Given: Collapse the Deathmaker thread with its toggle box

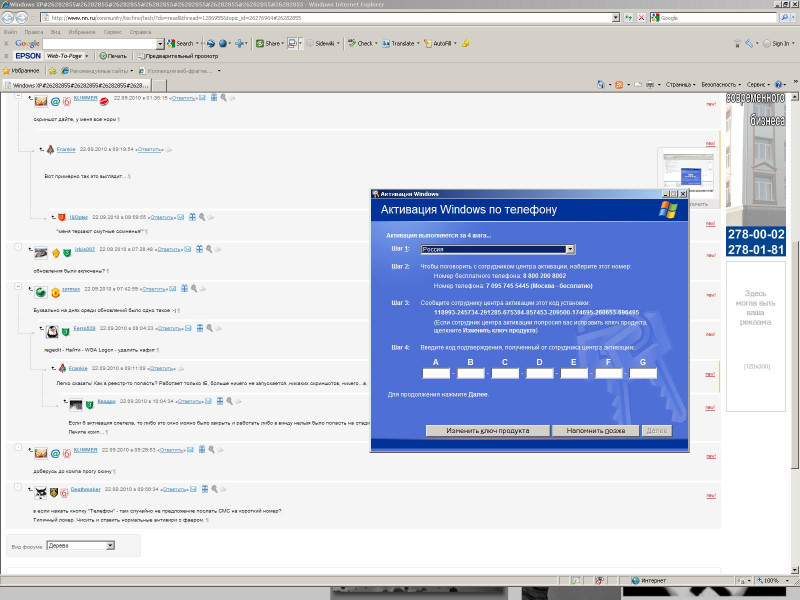Looking at the screenshot, I should click(18, 487).
